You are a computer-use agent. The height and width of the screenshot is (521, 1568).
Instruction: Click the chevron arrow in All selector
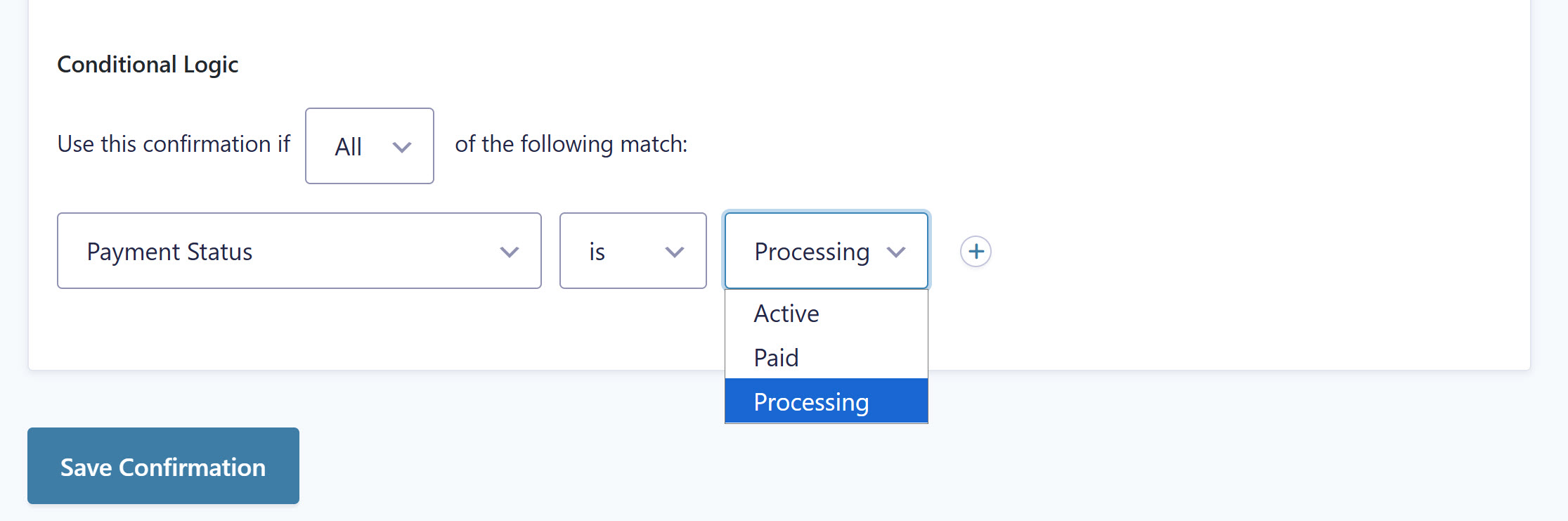(x=401, y=147)
